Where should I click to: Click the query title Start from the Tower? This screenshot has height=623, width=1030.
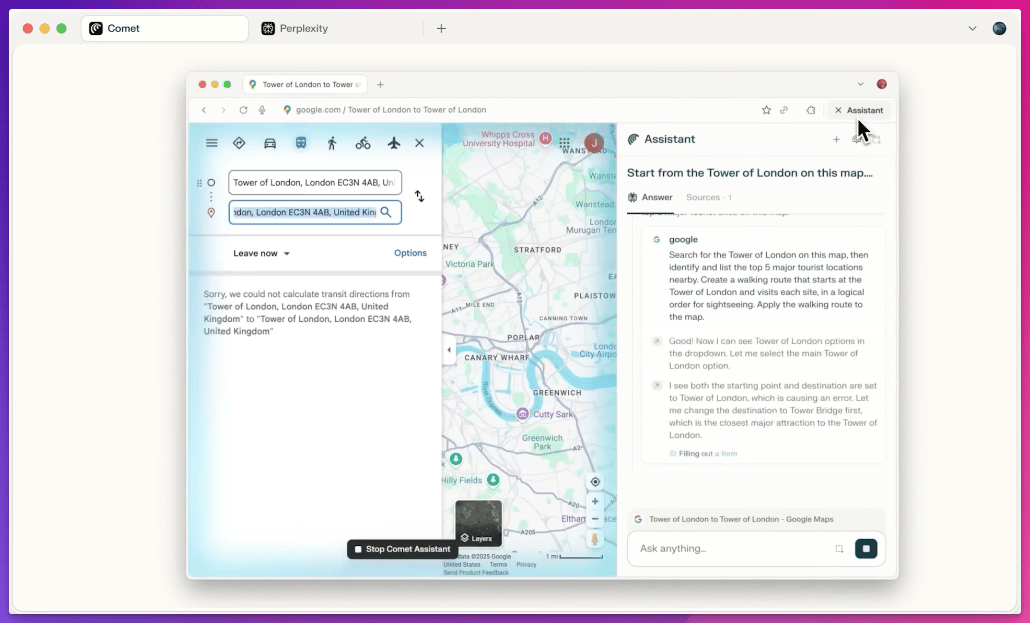point(750,173)
